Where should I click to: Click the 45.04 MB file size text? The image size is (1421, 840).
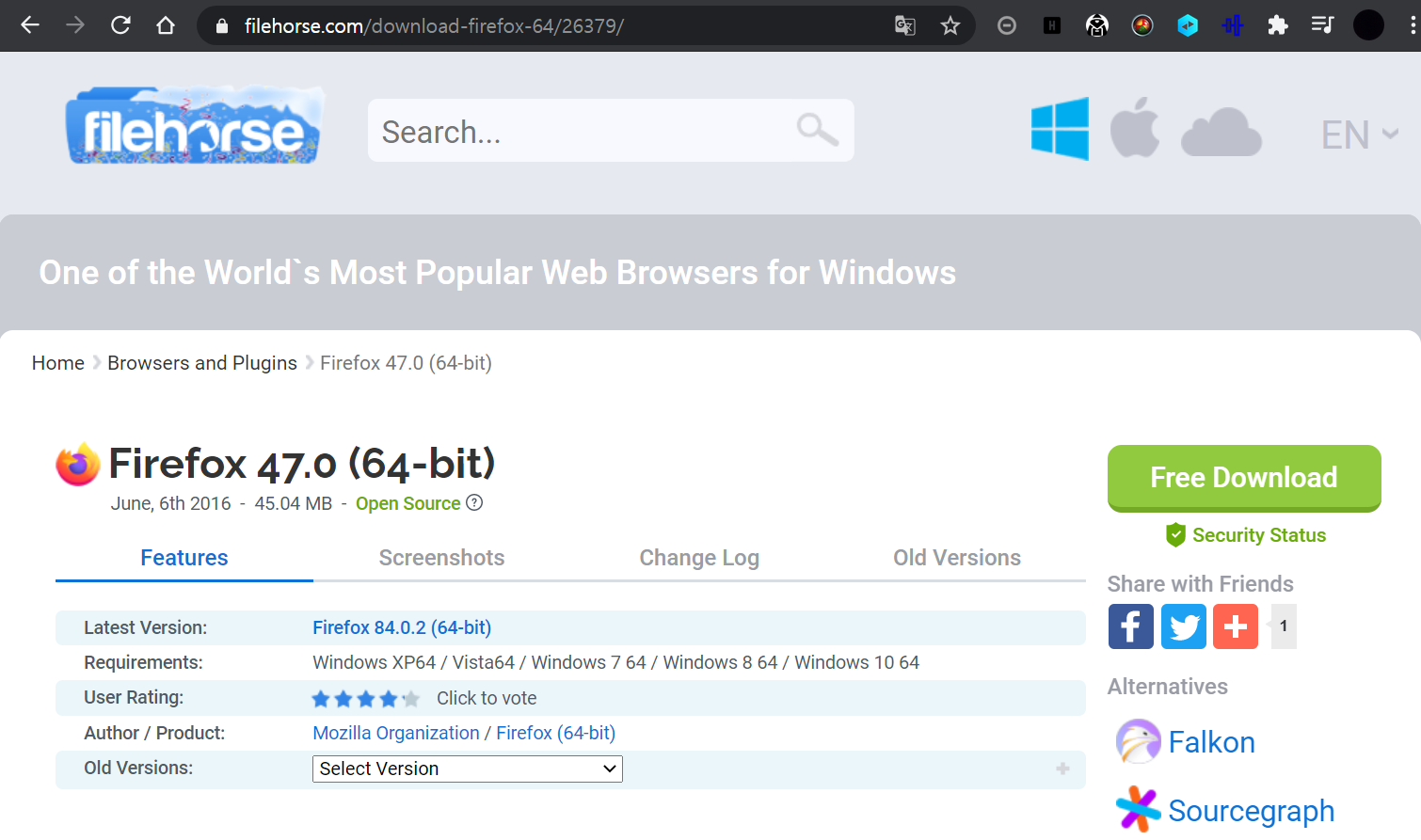tap(294, 503)
